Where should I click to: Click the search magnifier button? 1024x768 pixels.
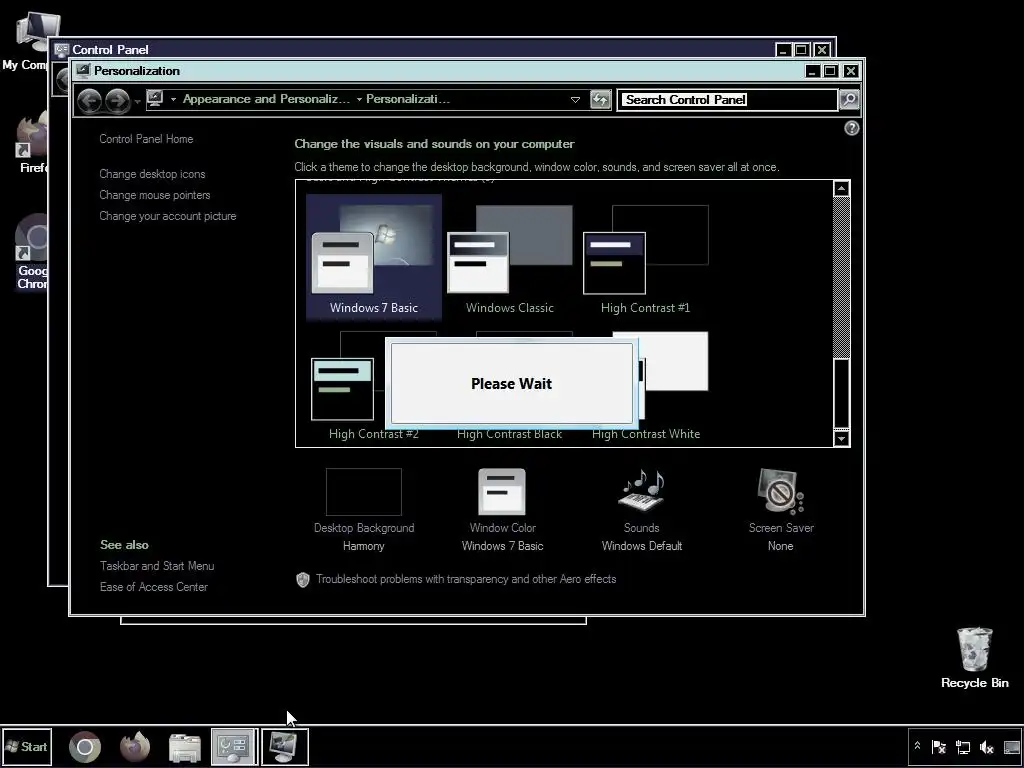click(x=849, y=99)
